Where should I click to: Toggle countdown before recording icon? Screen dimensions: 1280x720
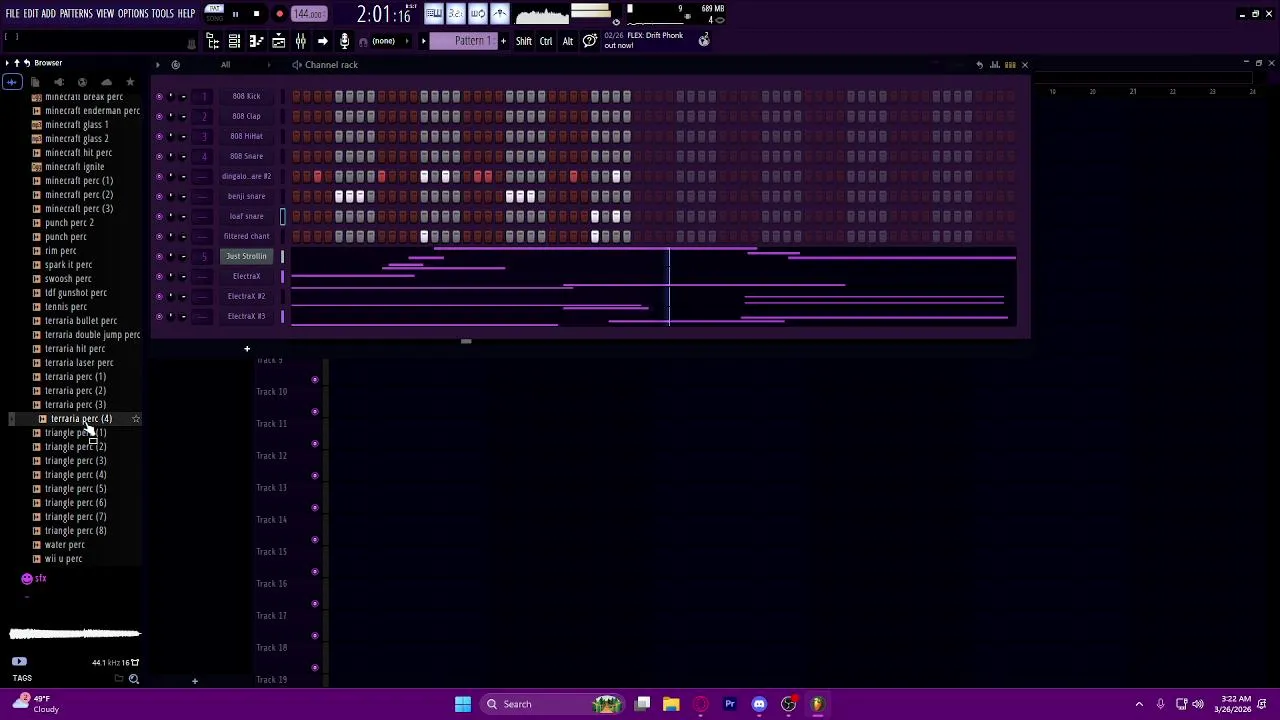(x=455, y=14)
